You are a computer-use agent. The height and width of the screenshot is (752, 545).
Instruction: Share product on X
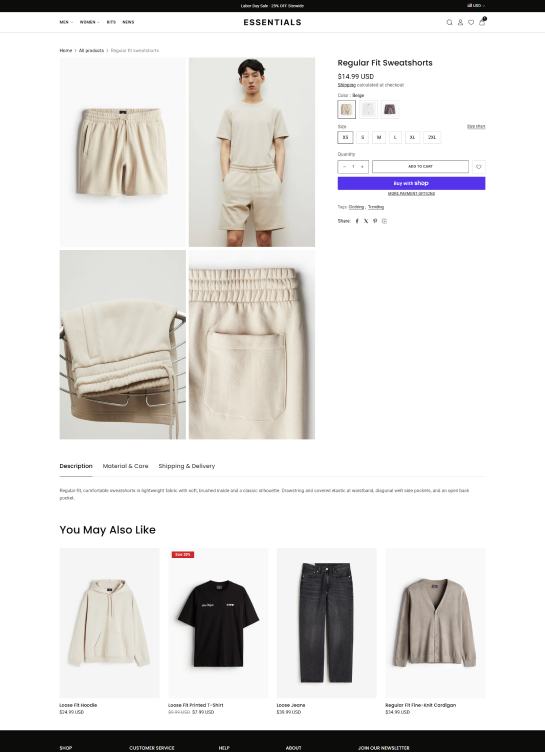tap(366, 221)
